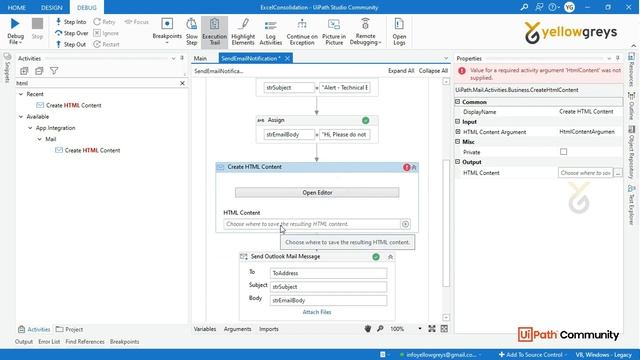Toggle Execution Trail highlighting

click(214, 31)
